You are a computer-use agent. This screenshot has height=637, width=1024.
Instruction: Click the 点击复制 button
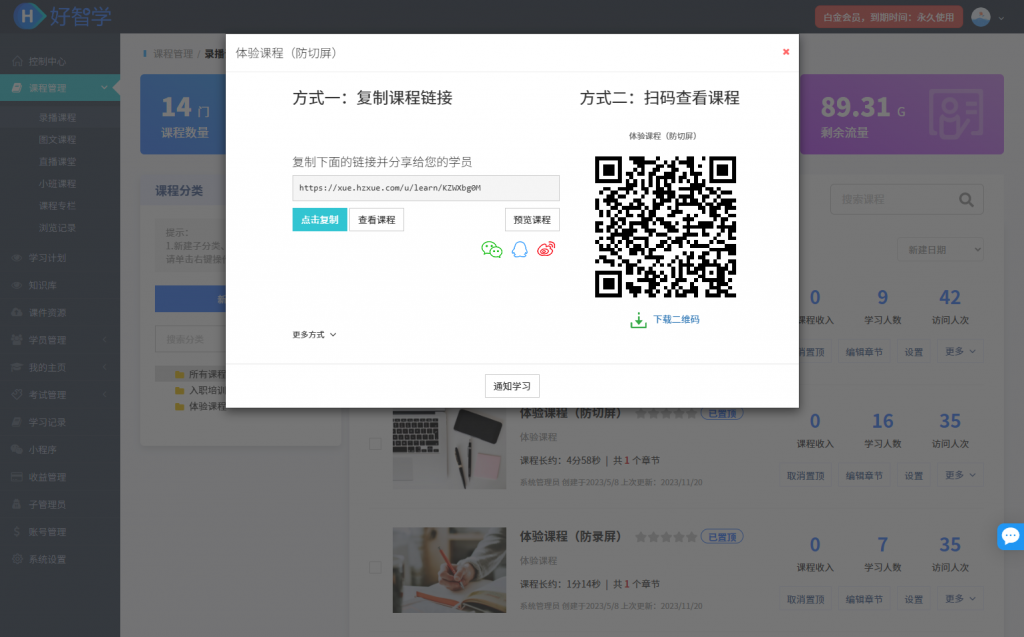pyautogui.click(x=319, y=220)
